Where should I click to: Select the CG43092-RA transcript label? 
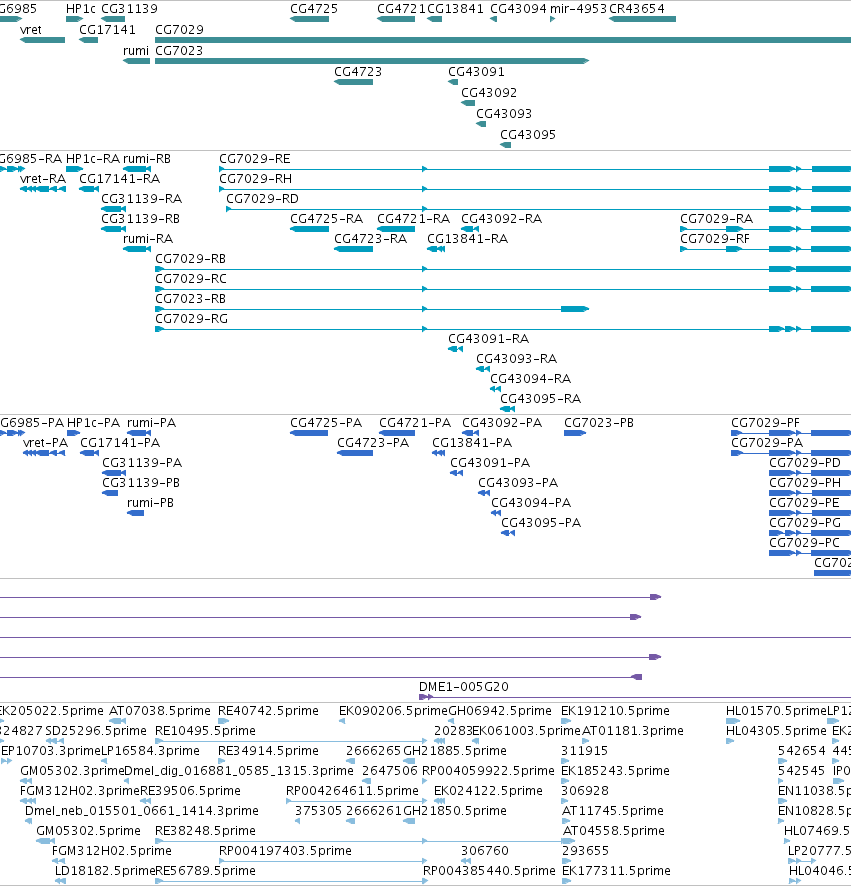click(502, 219)
